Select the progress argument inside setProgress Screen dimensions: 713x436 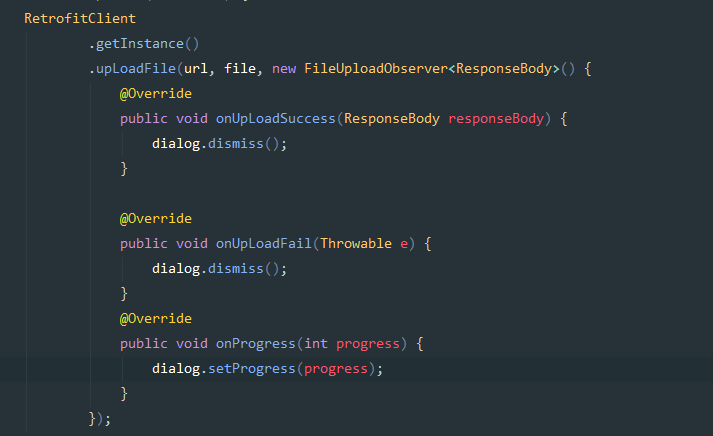click(x=336, y=369)
